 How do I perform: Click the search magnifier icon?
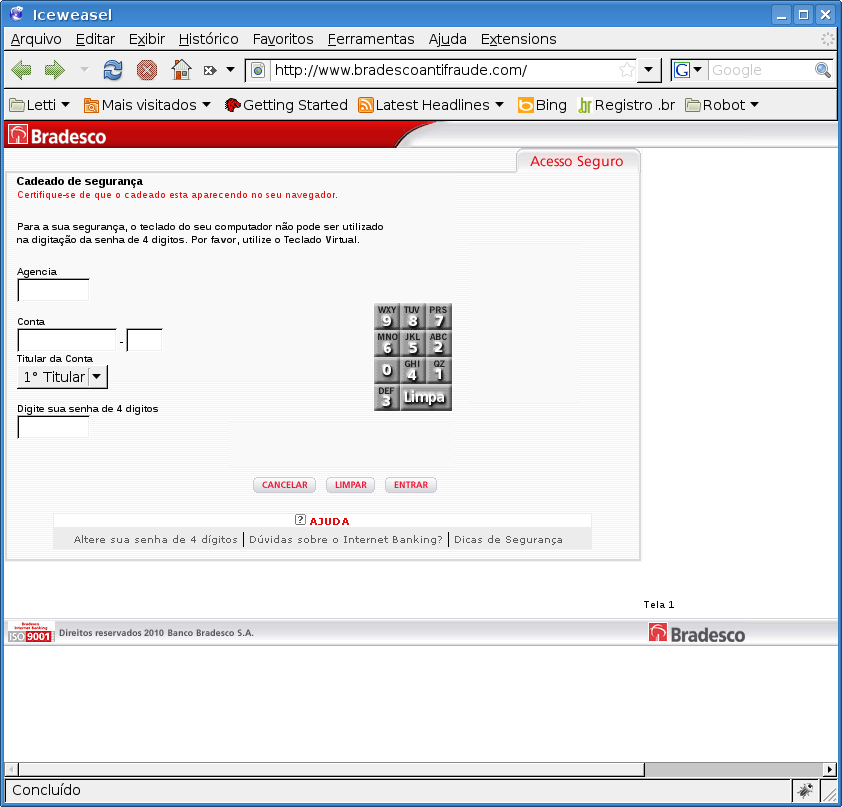click(823, 70)
